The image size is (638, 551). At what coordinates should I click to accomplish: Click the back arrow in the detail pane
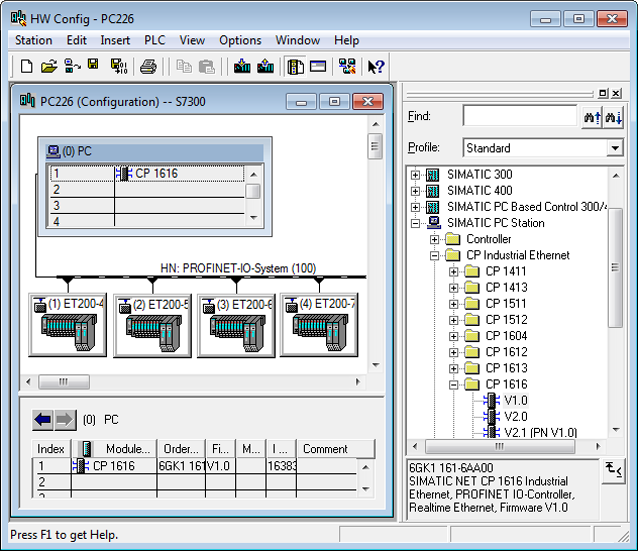click(42, 419)
